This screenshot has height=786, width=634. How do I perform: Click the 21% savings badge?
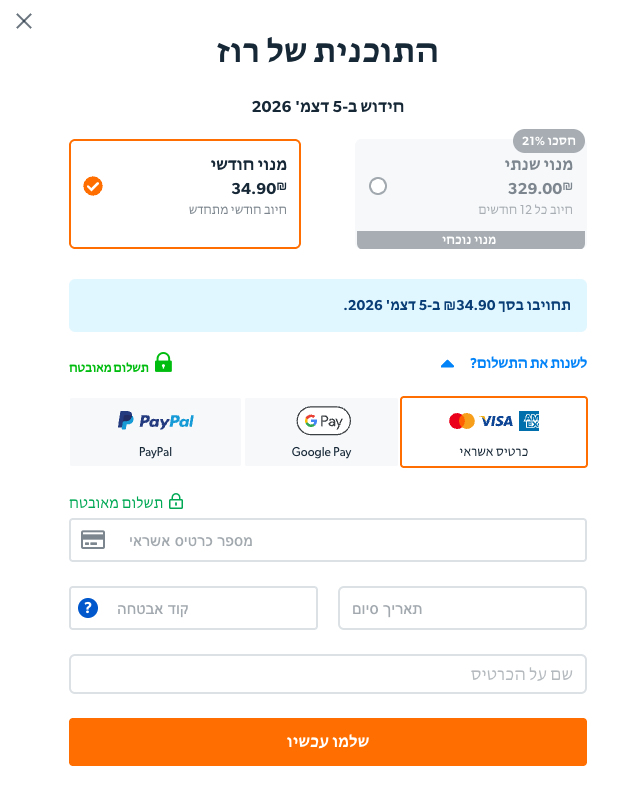[549, 140]
